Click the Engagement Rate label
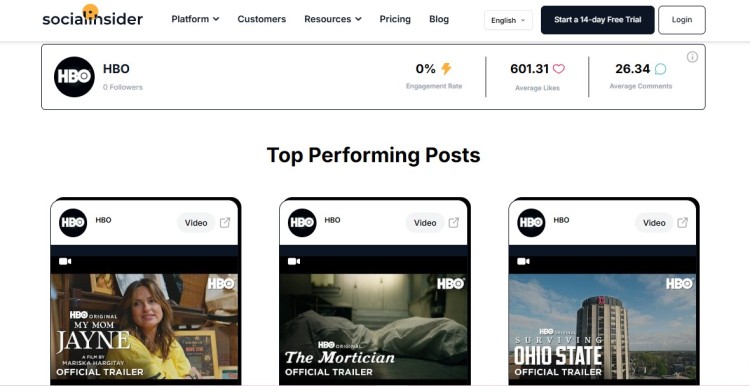The height and width of the screenshot is (386, 750). pyautogui.click(x=434, y=86)
